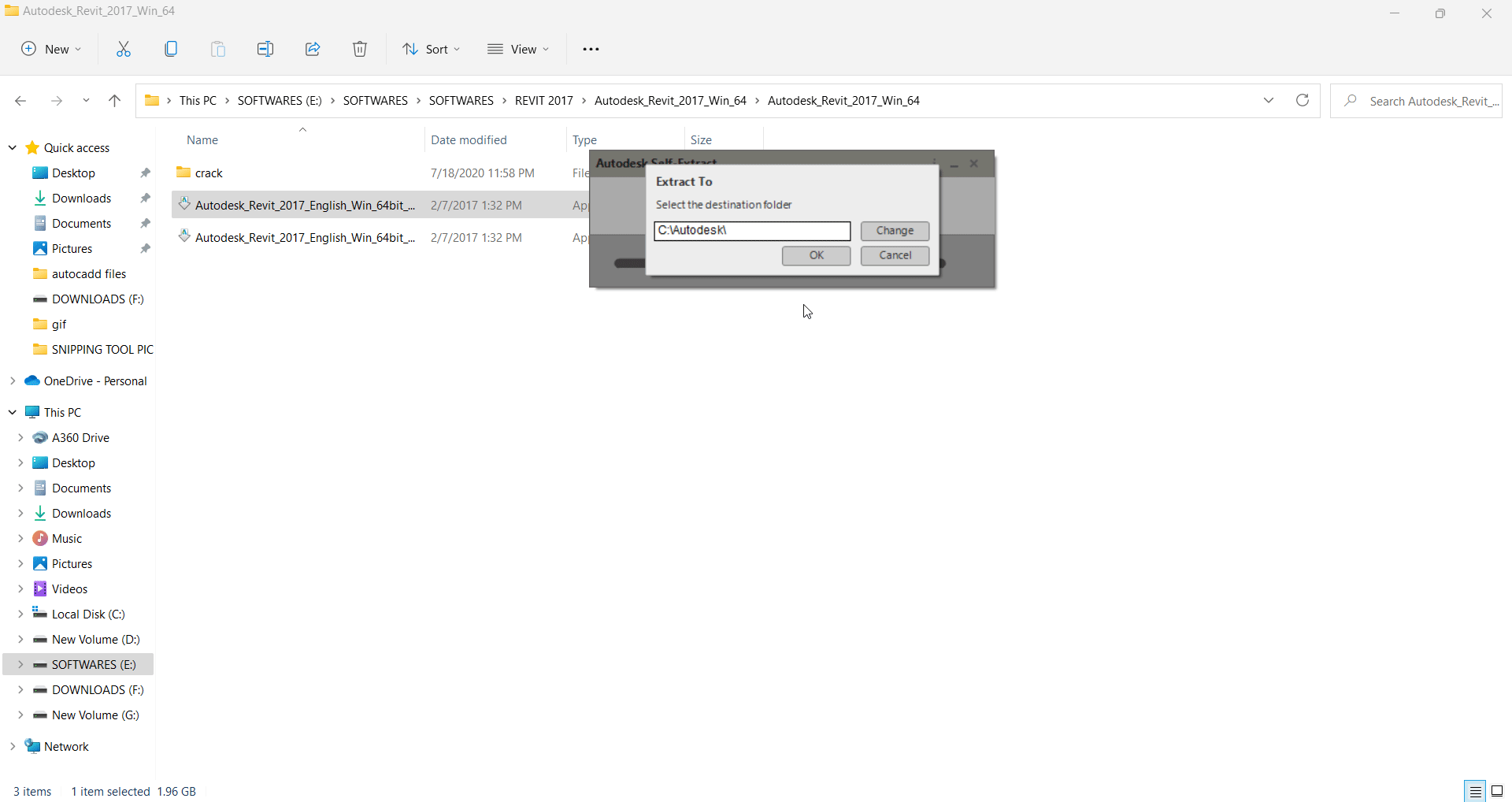Switch to details view layout icon

[x=1475, y=791]
